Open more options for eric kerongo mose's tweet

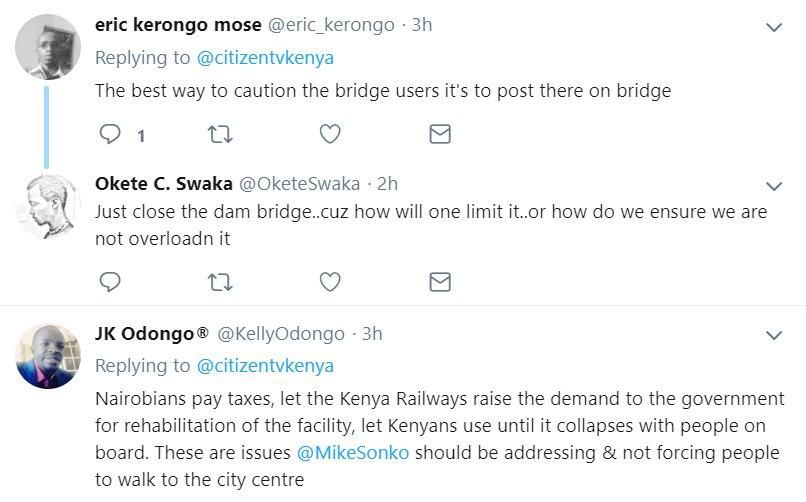(772, 26)
